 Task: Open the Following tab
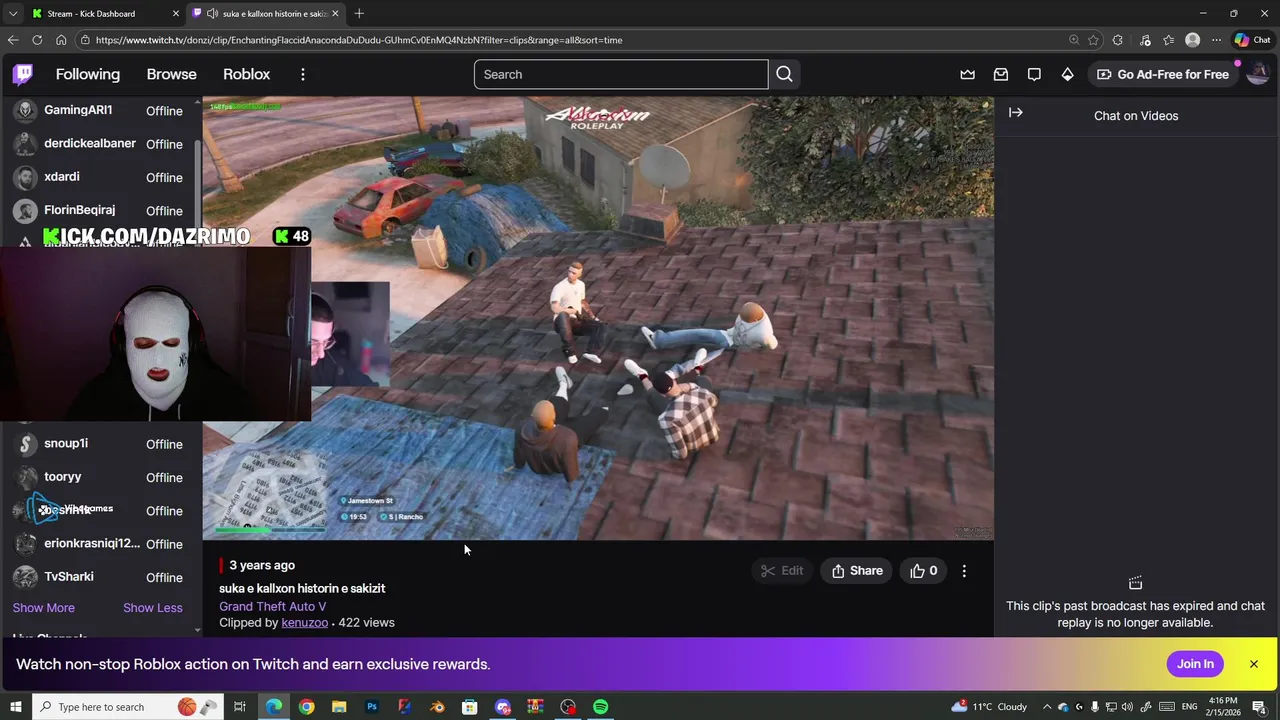click(87, 74)
